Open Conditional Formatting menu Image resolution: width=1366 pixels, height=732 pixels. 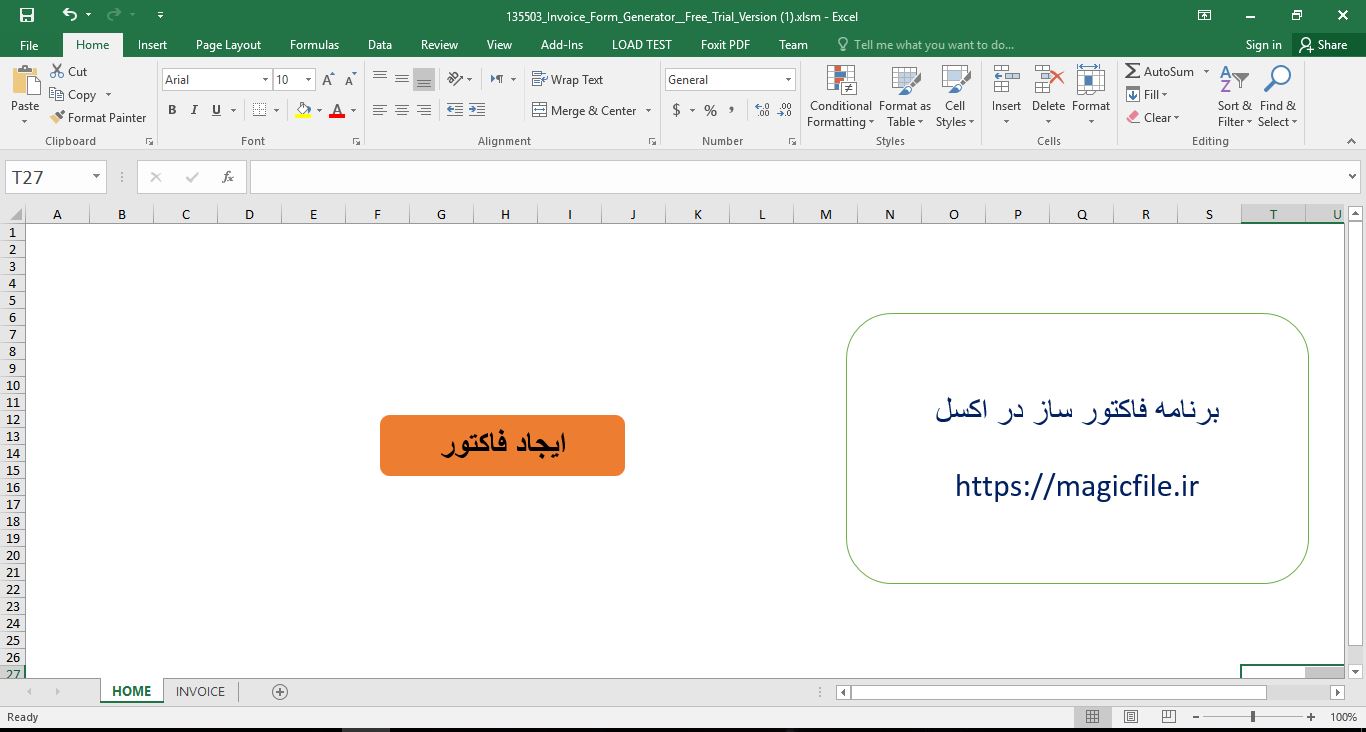click(x=841, y=97)
